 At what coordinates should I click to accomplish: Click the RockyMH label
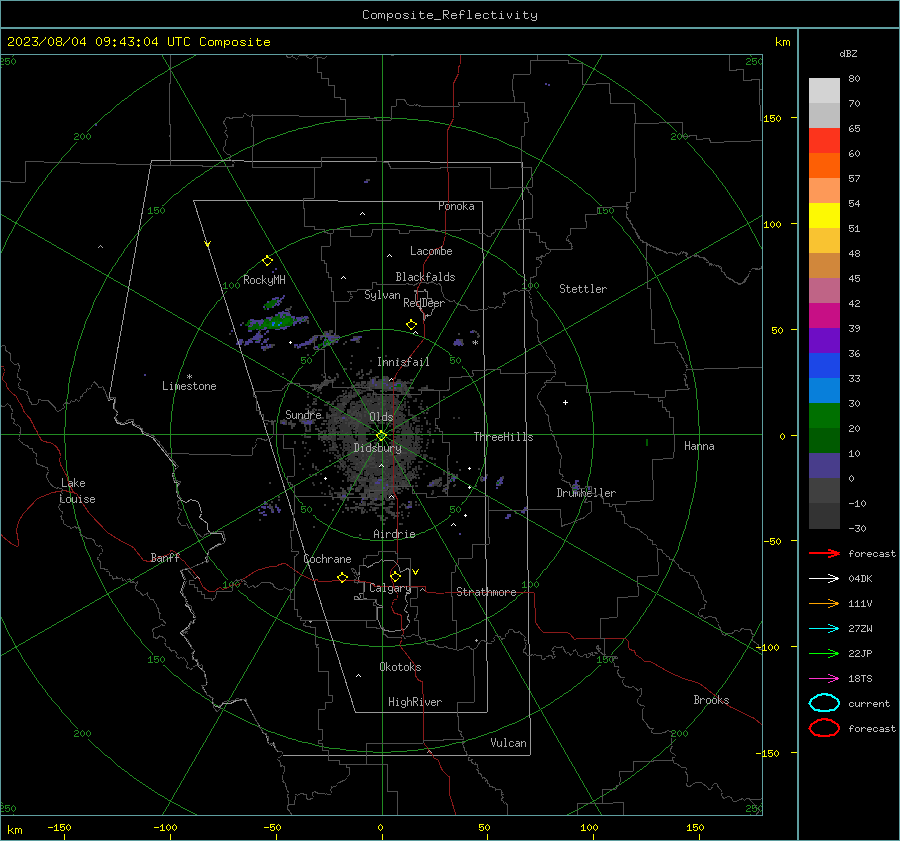click(264, 280)
